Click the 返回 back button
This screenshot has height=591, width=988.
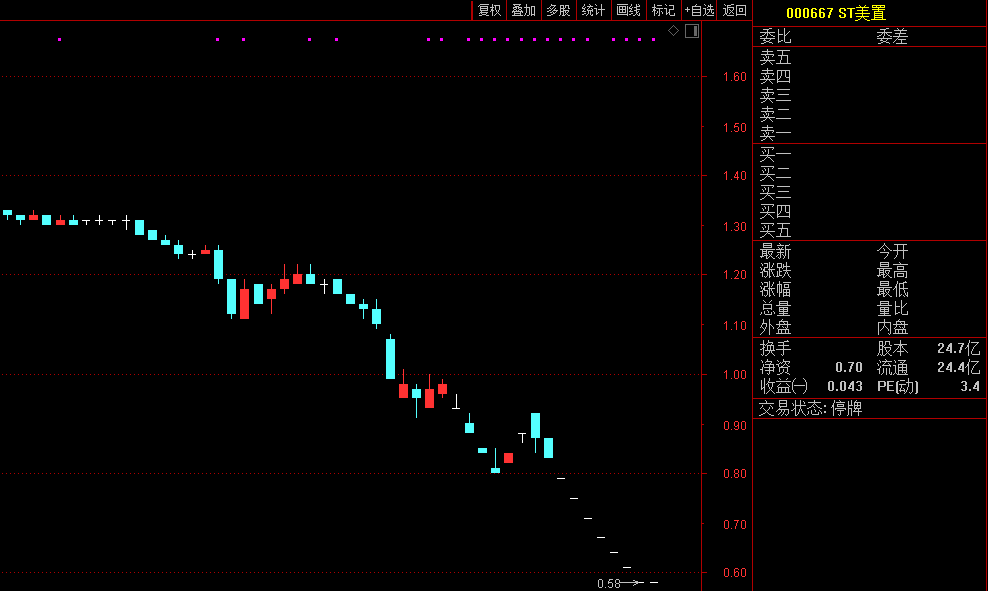(735, 10)
